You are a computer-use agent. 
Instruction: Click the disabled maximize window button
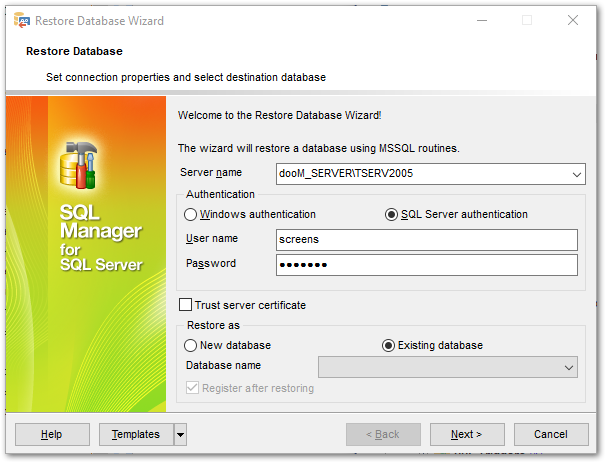pos(527,20)
